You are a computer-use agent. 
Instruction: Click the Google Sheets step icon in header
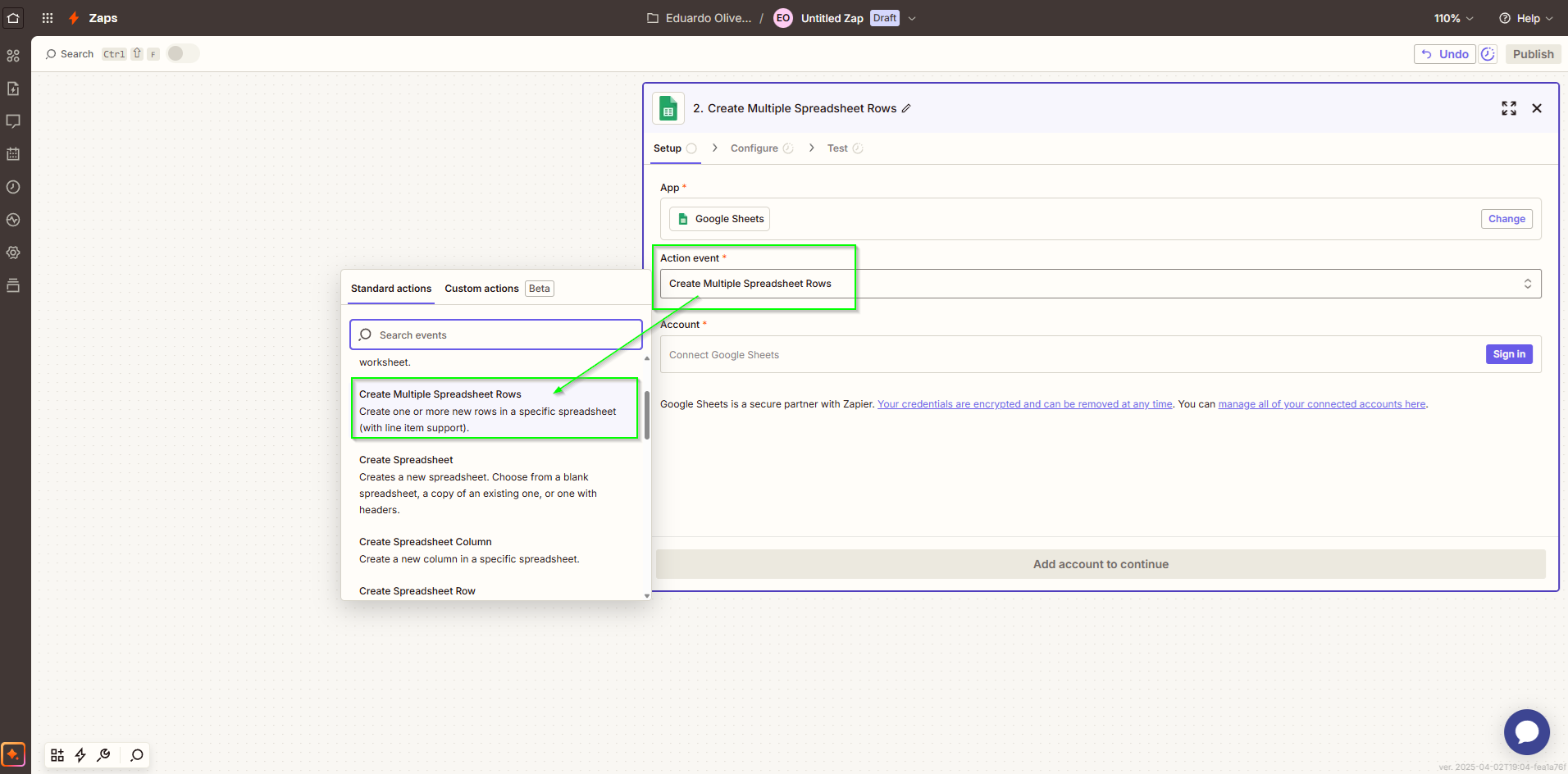tap(668, 108)
